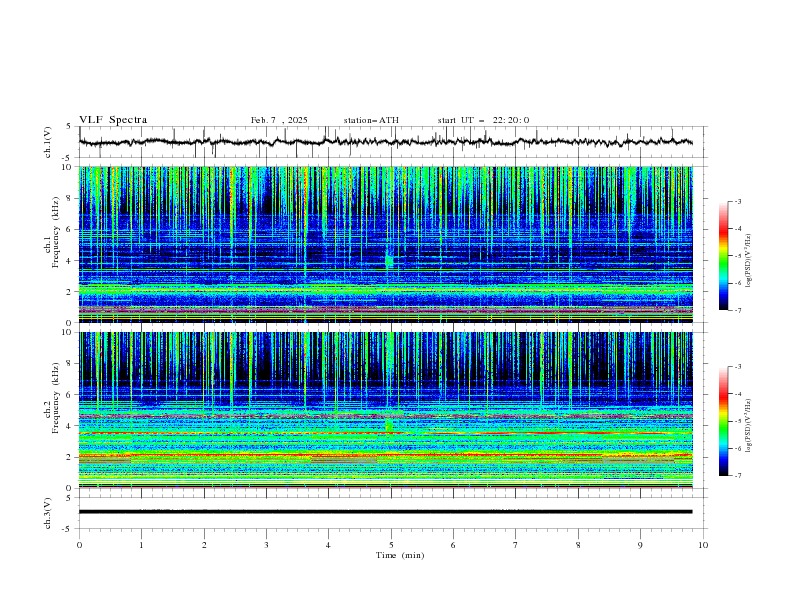The image size is (792, 612).
Task: Click the ch.1 frequency tick label "4"
Action: pyautogui.click(x=70, y=261)
